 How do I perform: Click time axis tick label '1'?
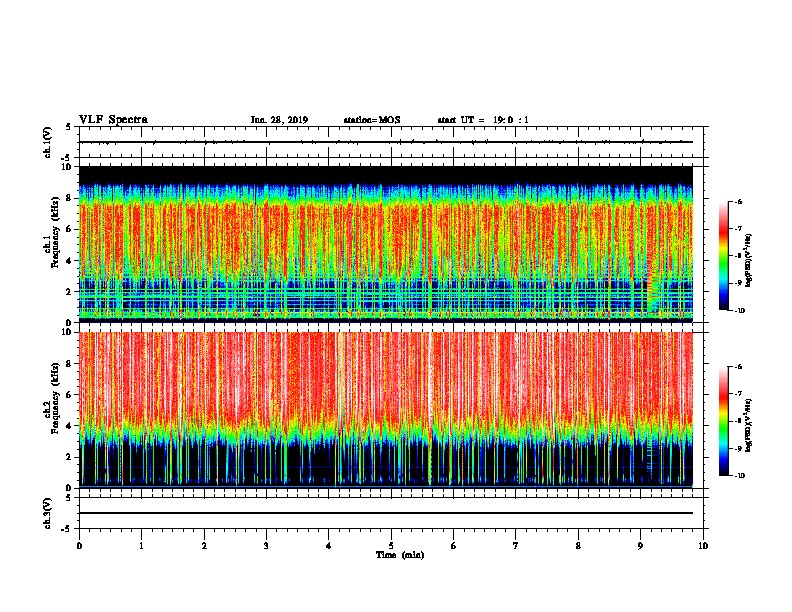coord(141,546)
